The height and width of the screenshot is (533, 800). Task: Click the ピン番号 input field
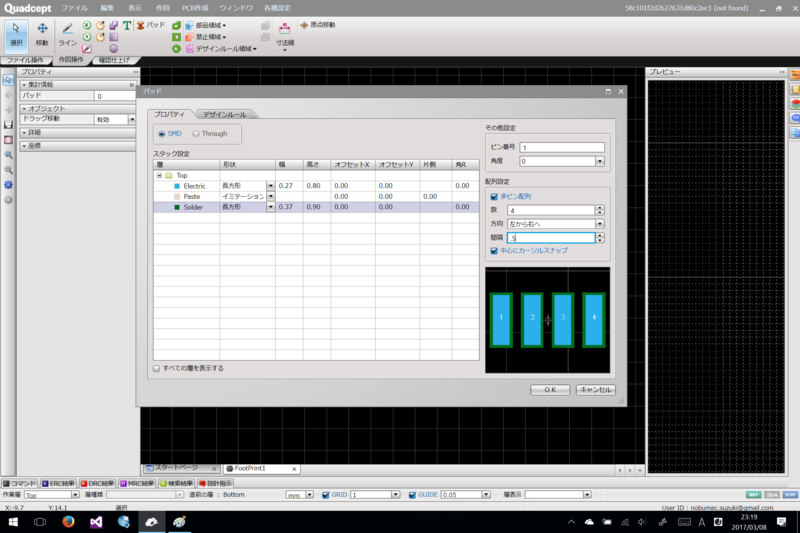(562, 147)
